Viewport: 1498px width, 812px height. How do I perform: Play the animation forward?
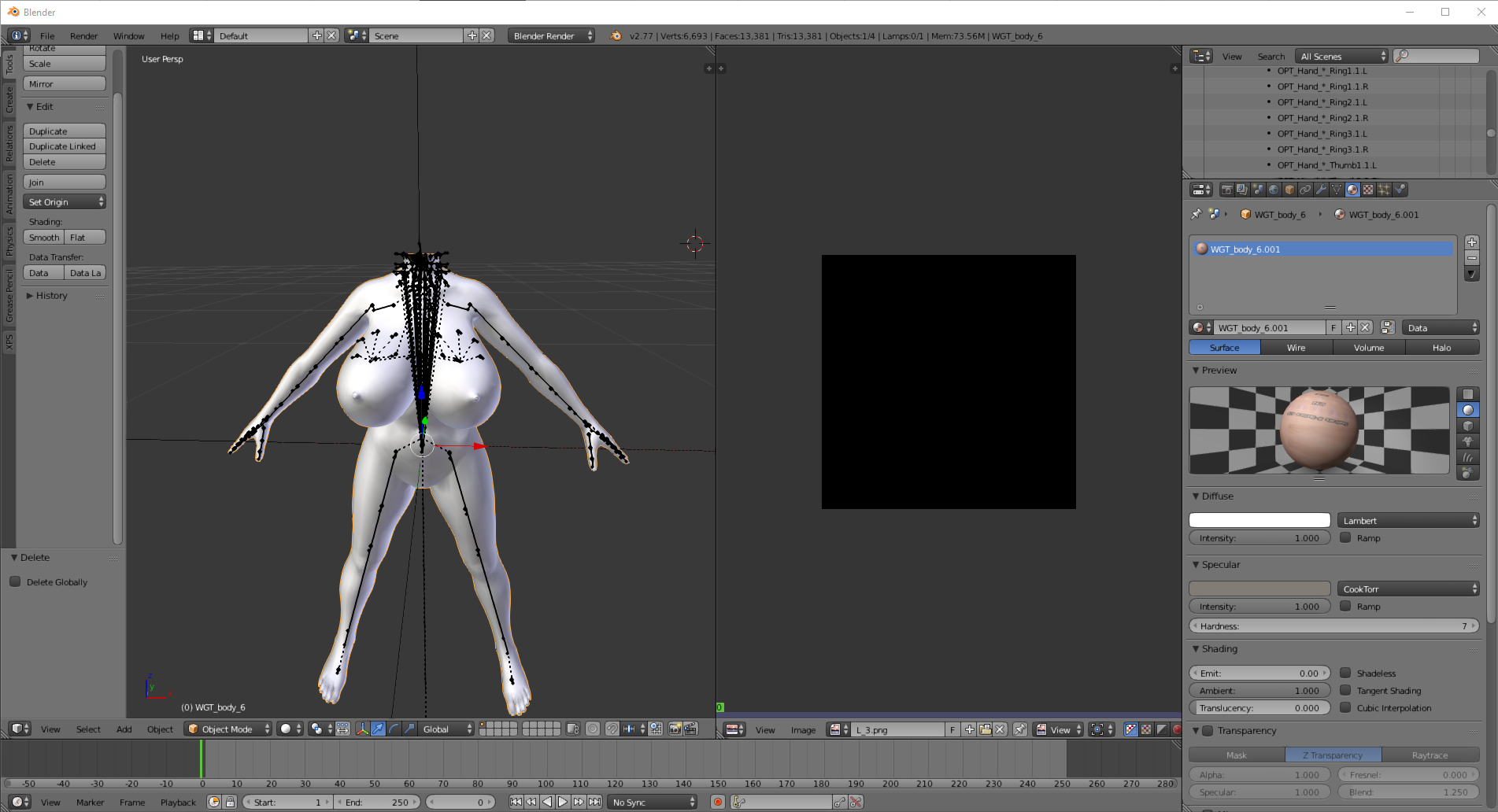[x=563, y=803]
